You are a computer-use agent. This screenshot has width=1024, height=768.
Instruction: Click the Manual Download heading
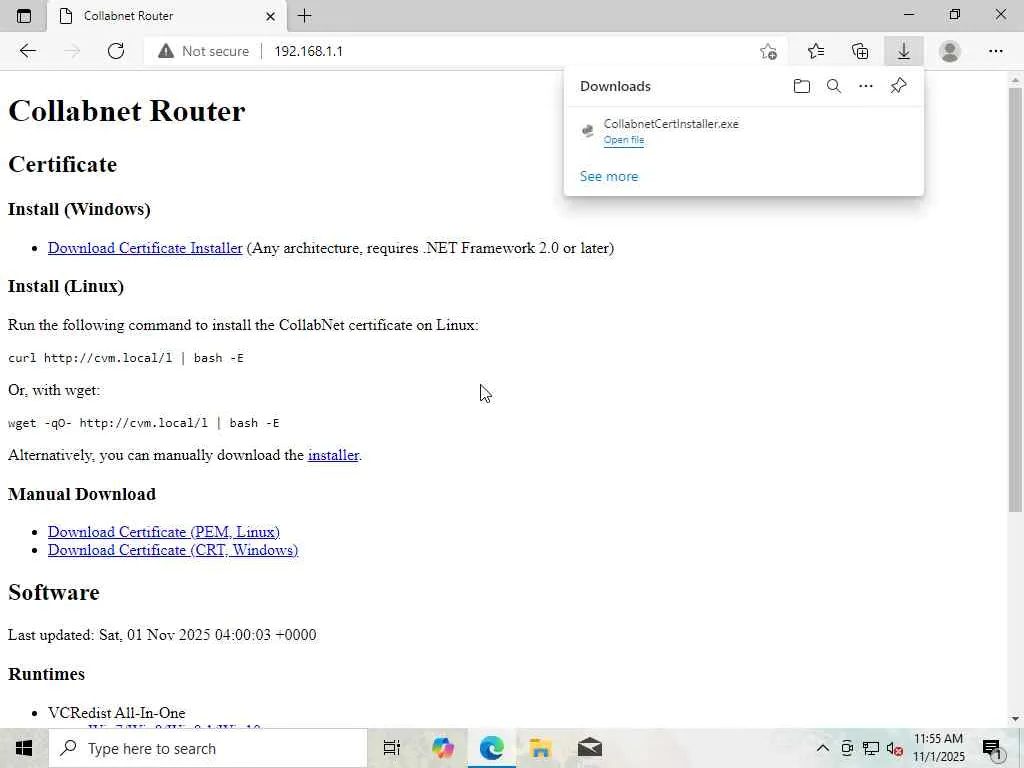click(82, 494)
